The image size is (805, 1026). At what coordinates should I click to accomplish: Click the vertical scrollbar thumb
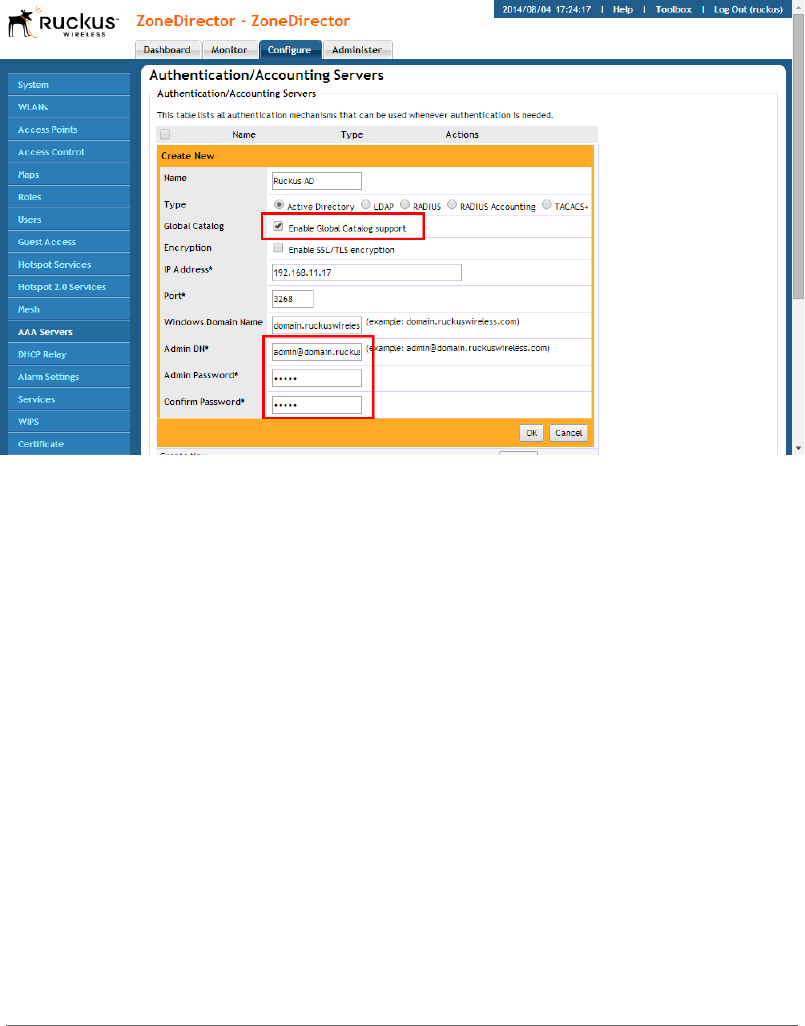pos(798,157)
